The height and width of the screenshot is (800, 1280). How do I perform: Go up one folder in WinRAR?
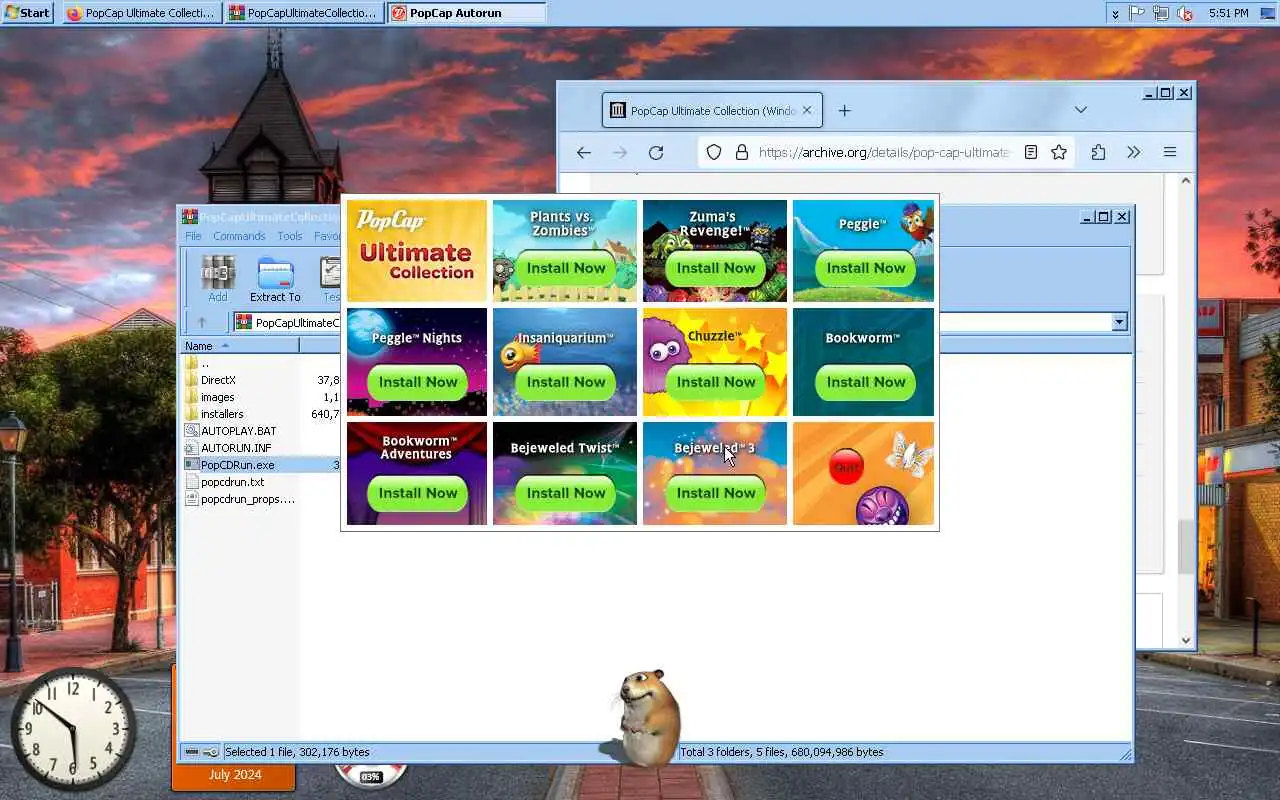pos(201,322)
